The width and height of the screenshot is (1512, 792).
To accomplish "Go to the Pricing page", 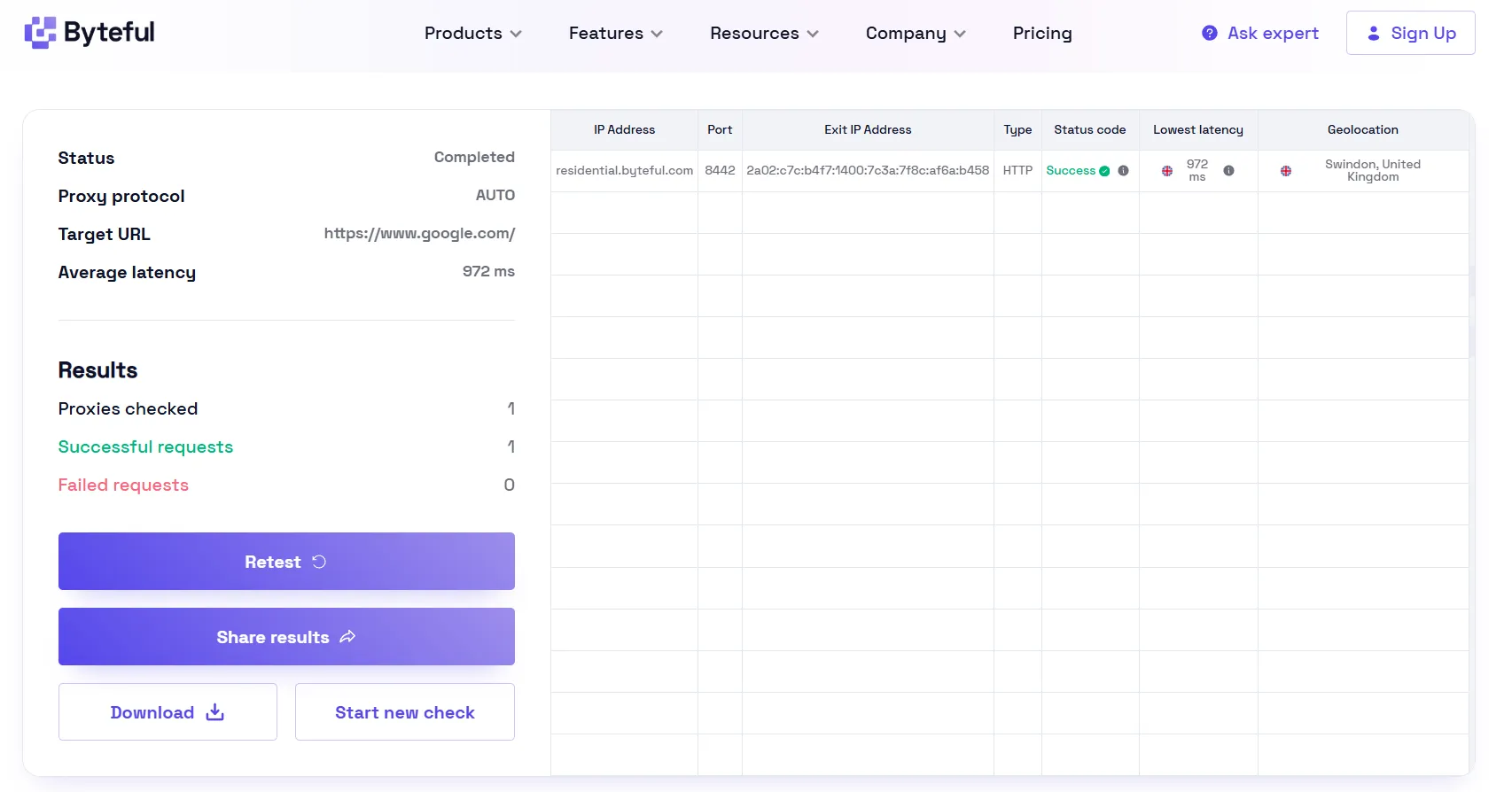I will coord(1042,33).
